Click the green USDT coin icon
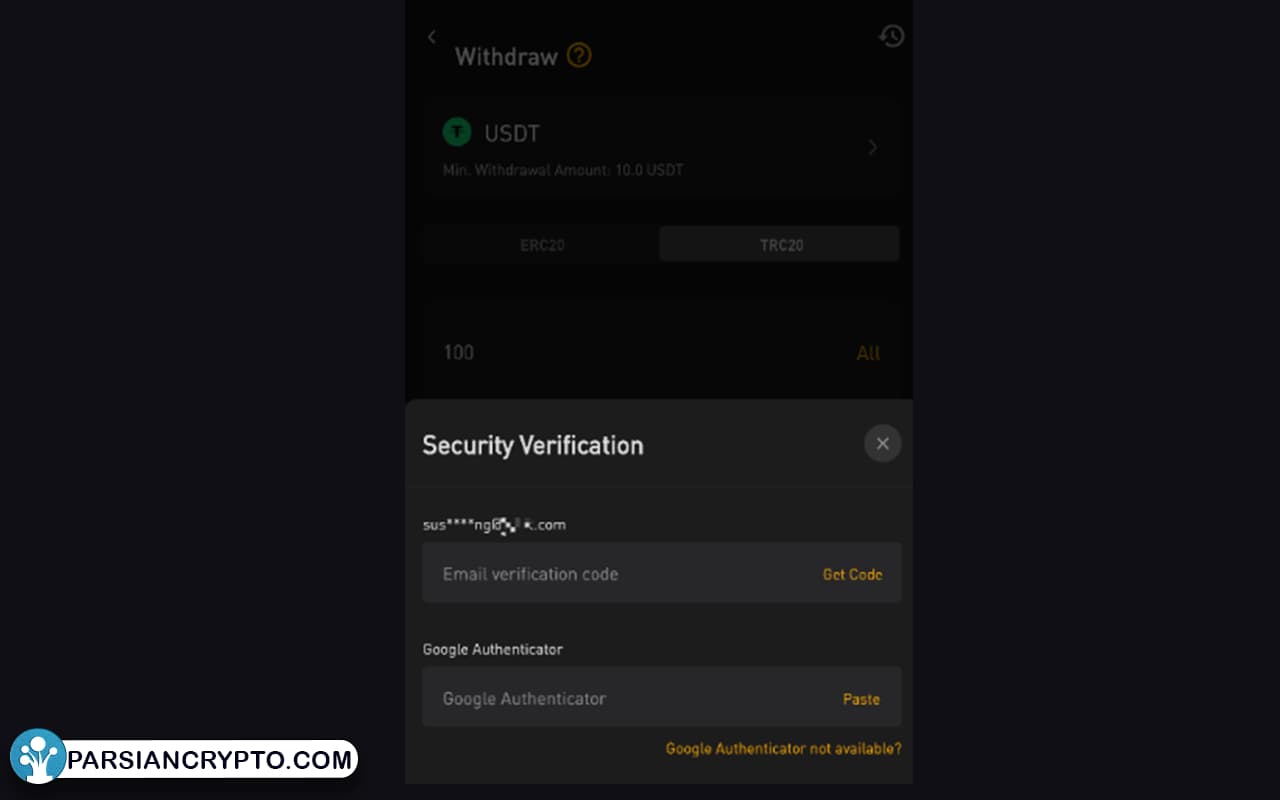The width and height of the screenshot is (1280, 800). (x=457, y=131)
